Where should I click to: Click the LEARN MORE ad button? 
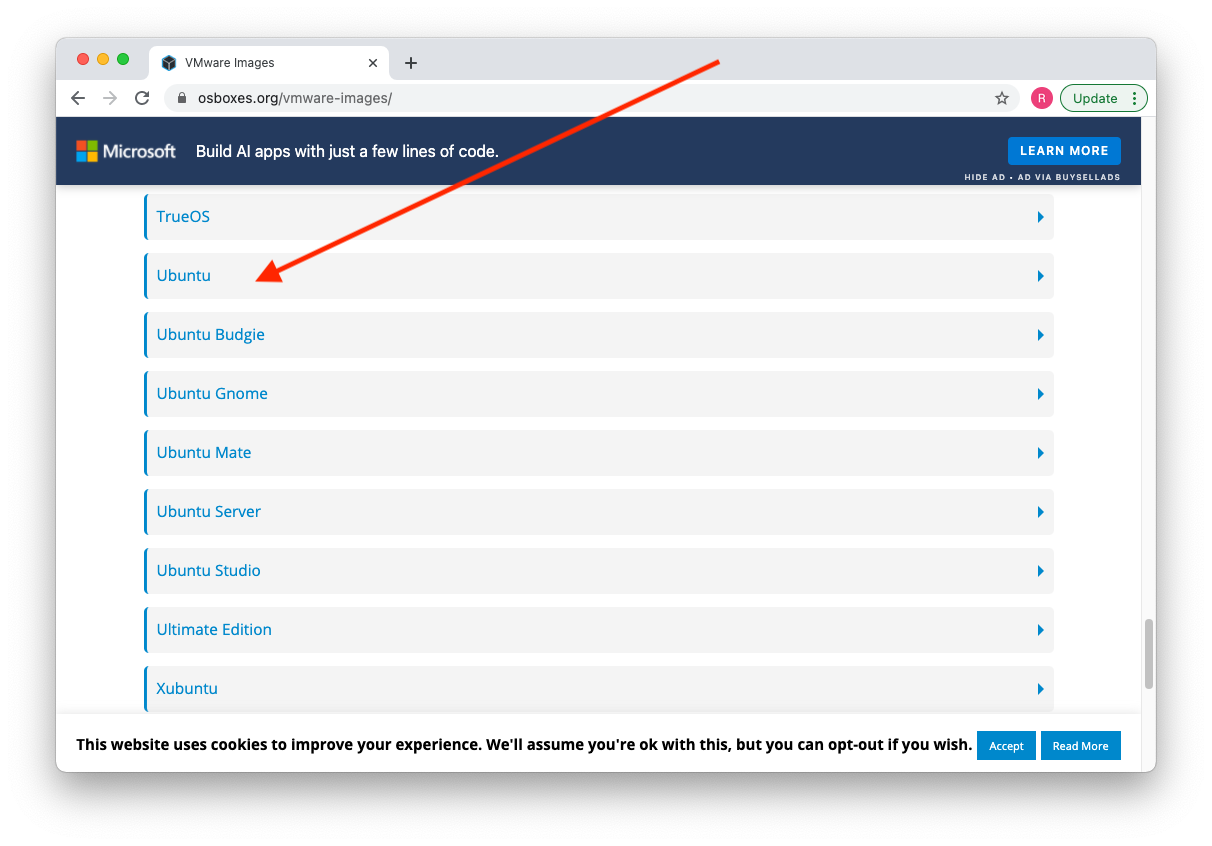tap(1063, 151)
